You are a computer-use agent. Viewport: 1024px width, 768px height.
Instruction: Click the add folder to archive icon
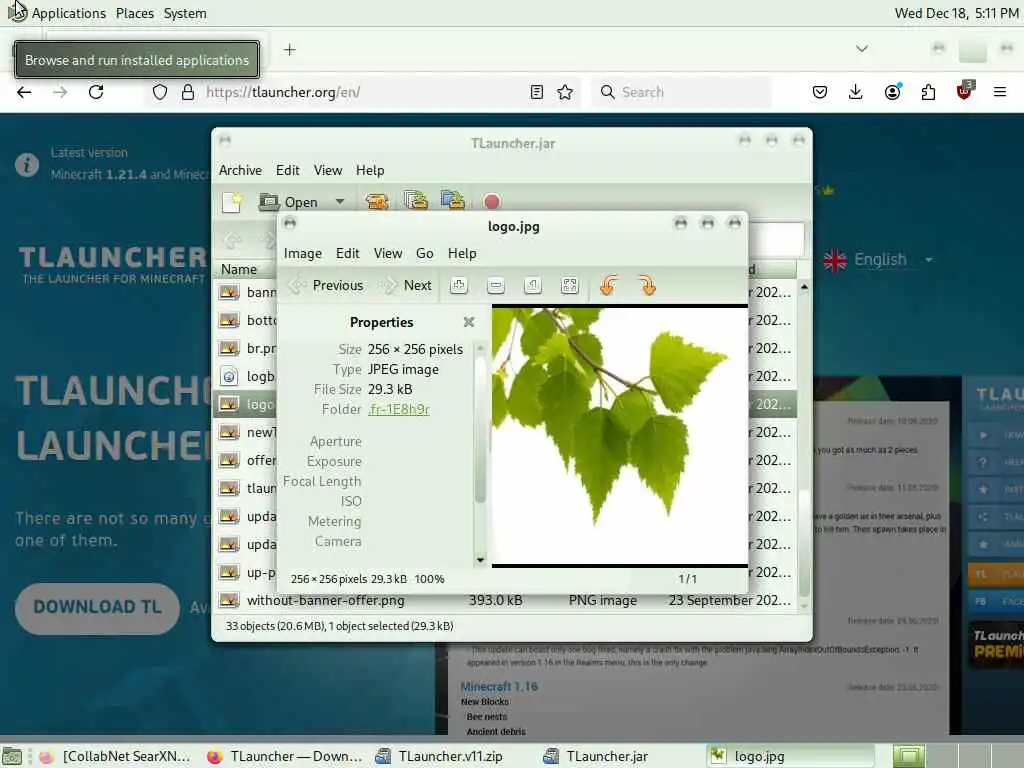pyautogui.click(x=453, y=200)
